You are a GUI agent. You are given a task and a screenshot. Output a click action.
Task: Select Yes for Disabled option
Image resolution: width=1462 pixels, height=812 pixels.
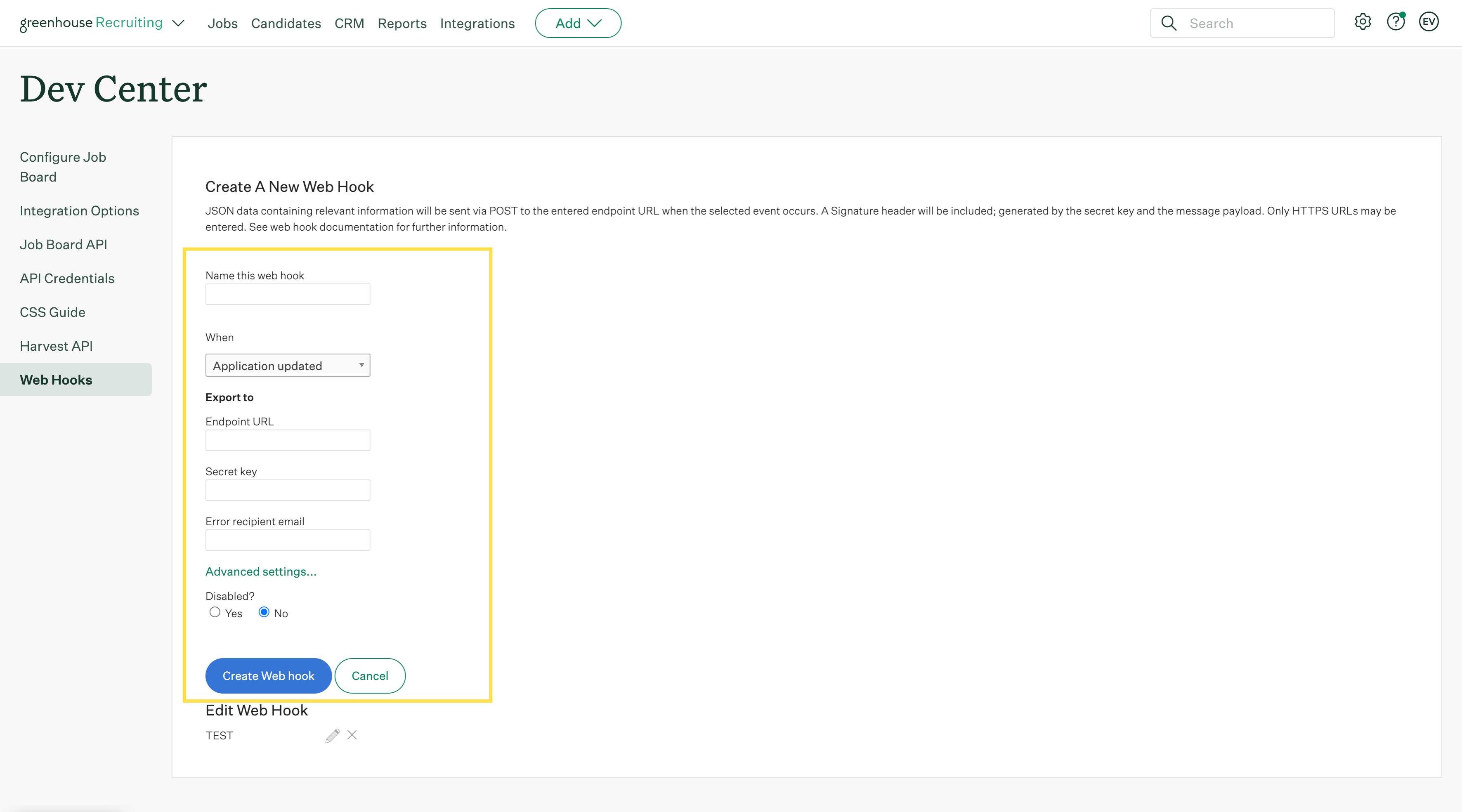[x=215, y=612]
